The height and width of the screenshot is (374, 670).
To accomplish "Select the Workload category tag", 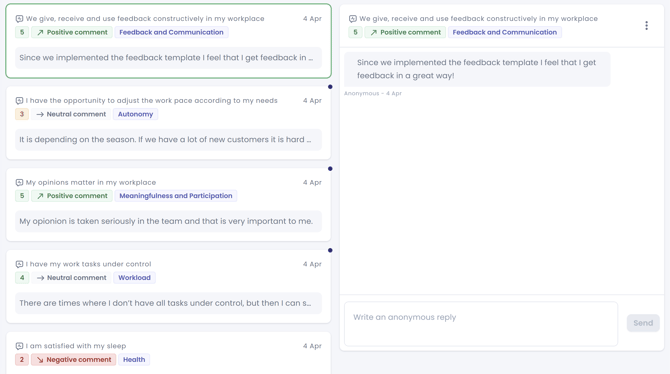I will click(x=134, y=278).
